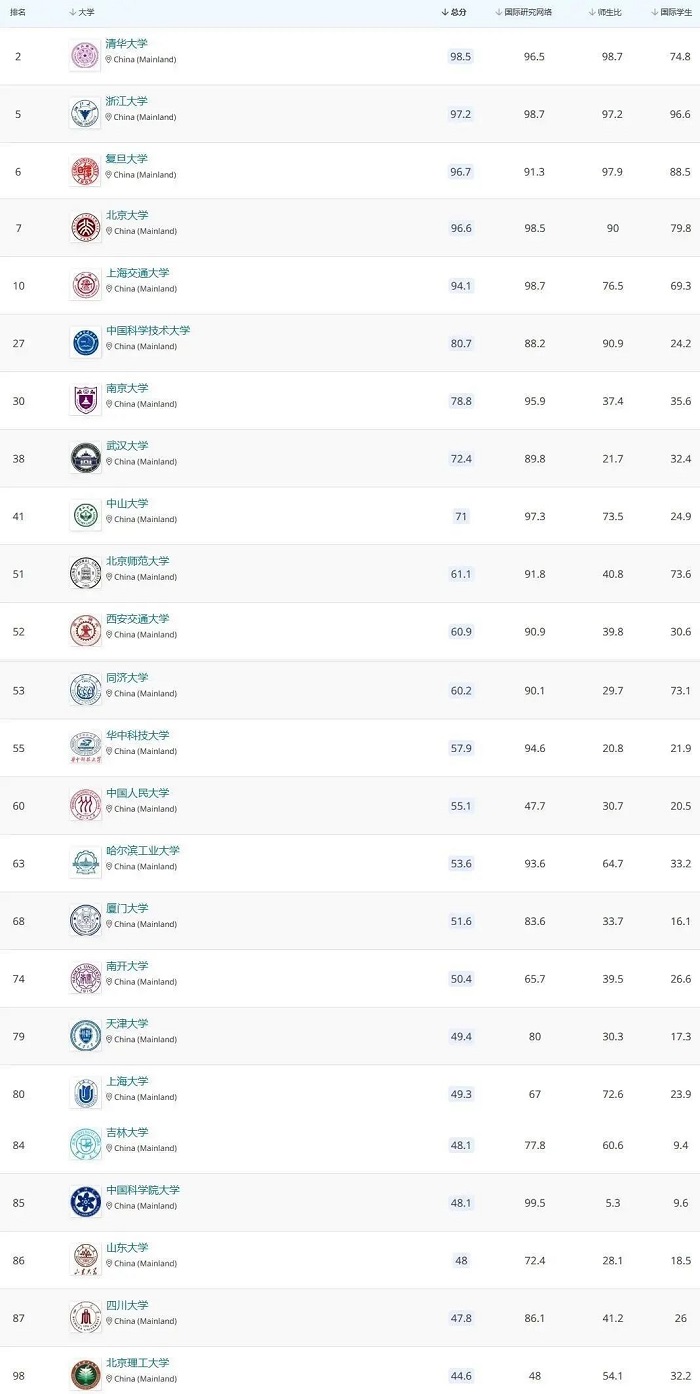Click the location pin under 四川大学
The height and width of the screenshot is (1394, 700).
109,1321
